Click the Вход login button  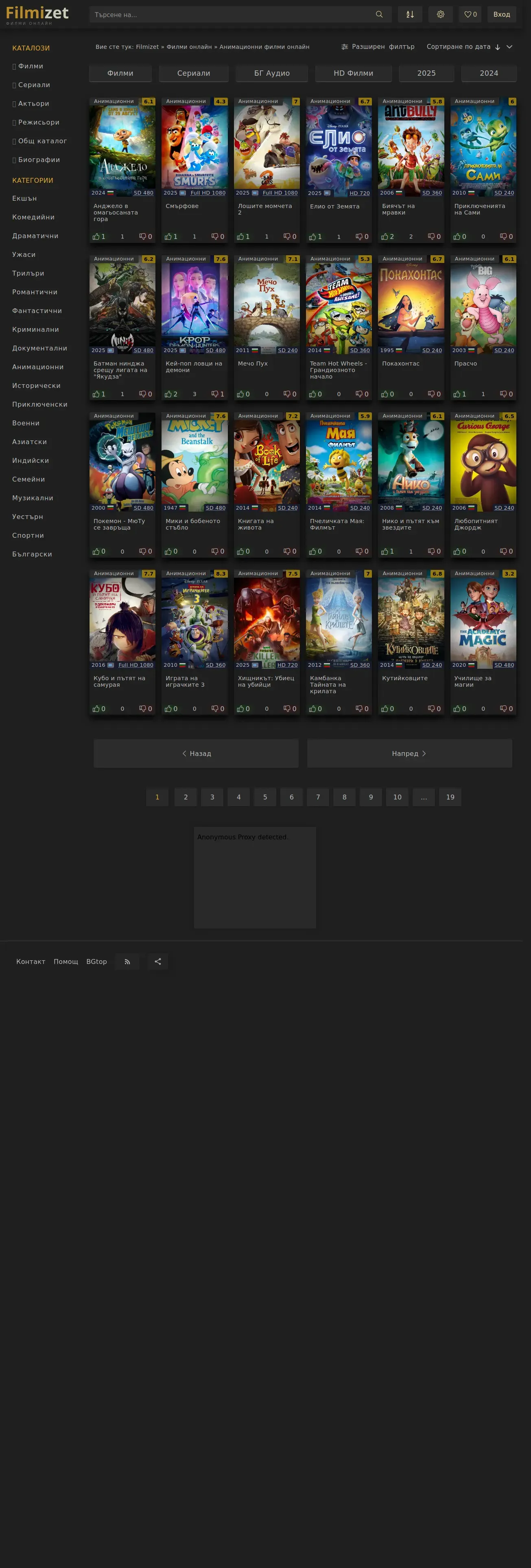(x=502, y=15)
